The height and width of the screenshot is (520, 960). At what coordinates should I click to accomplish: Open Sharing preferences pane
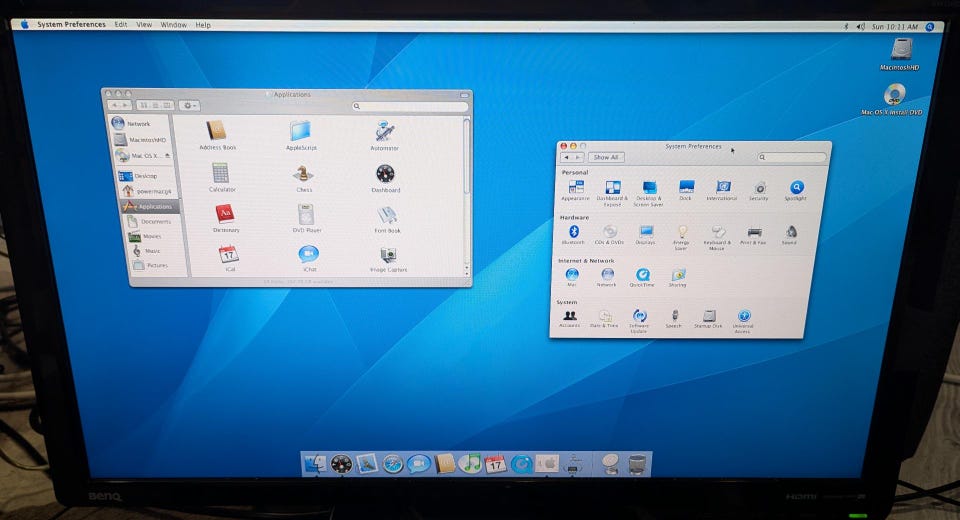click(x=678, y=277)
